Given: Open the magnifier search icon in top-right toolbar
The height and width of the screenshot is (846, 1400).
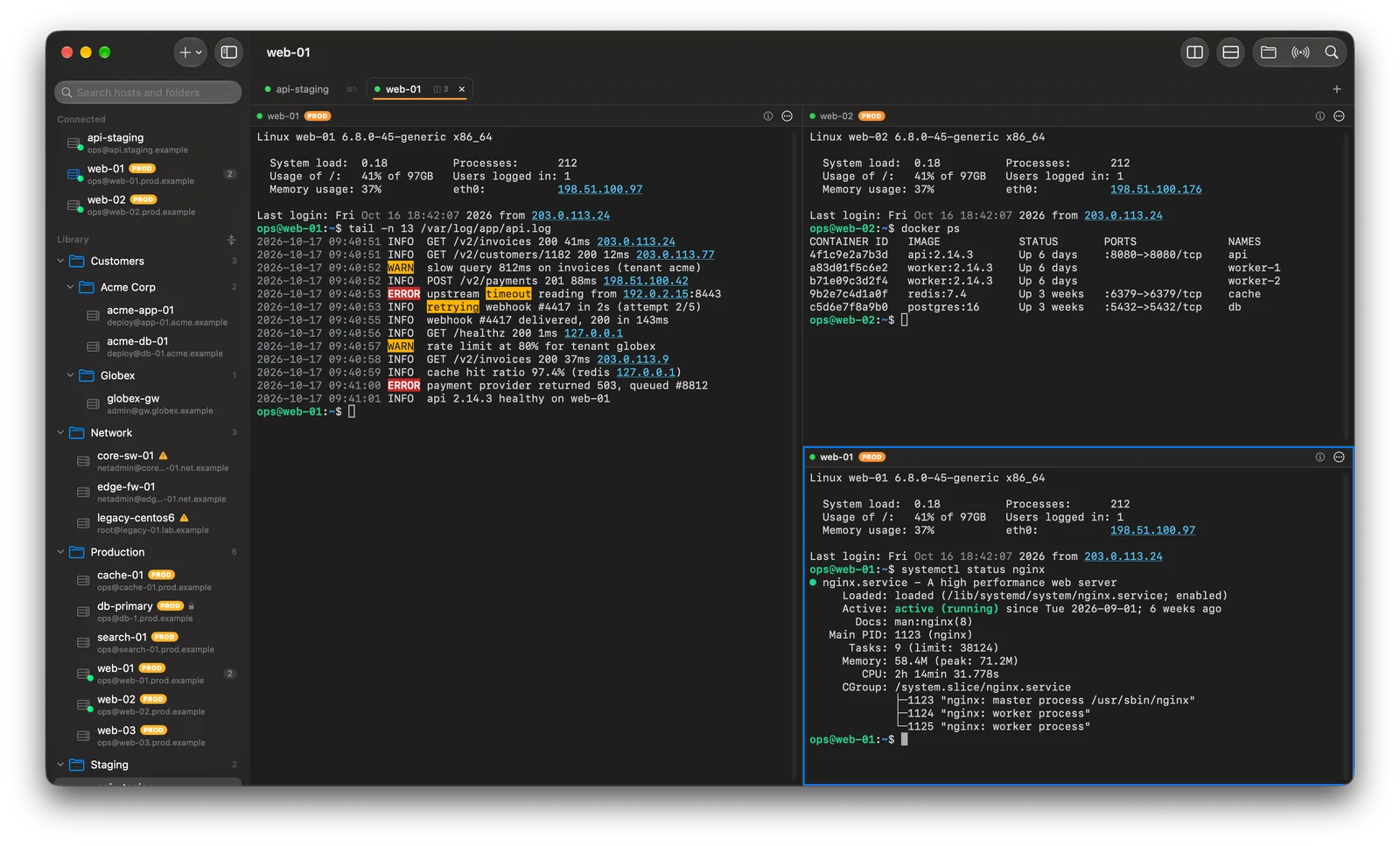Looking at the screenshot, I should coord(1332,52).
